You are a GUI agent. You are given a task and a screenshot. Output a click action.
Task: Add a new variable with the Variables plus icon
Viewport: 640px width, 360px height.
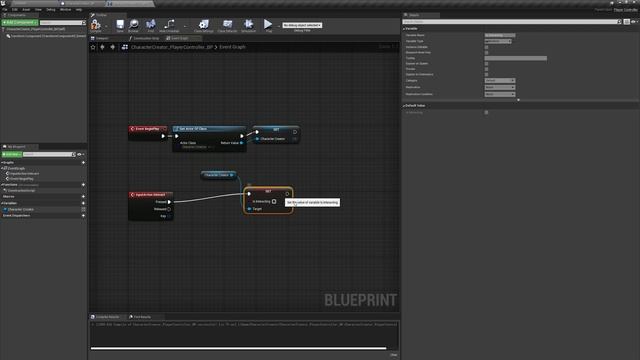[x=83, y=203]
